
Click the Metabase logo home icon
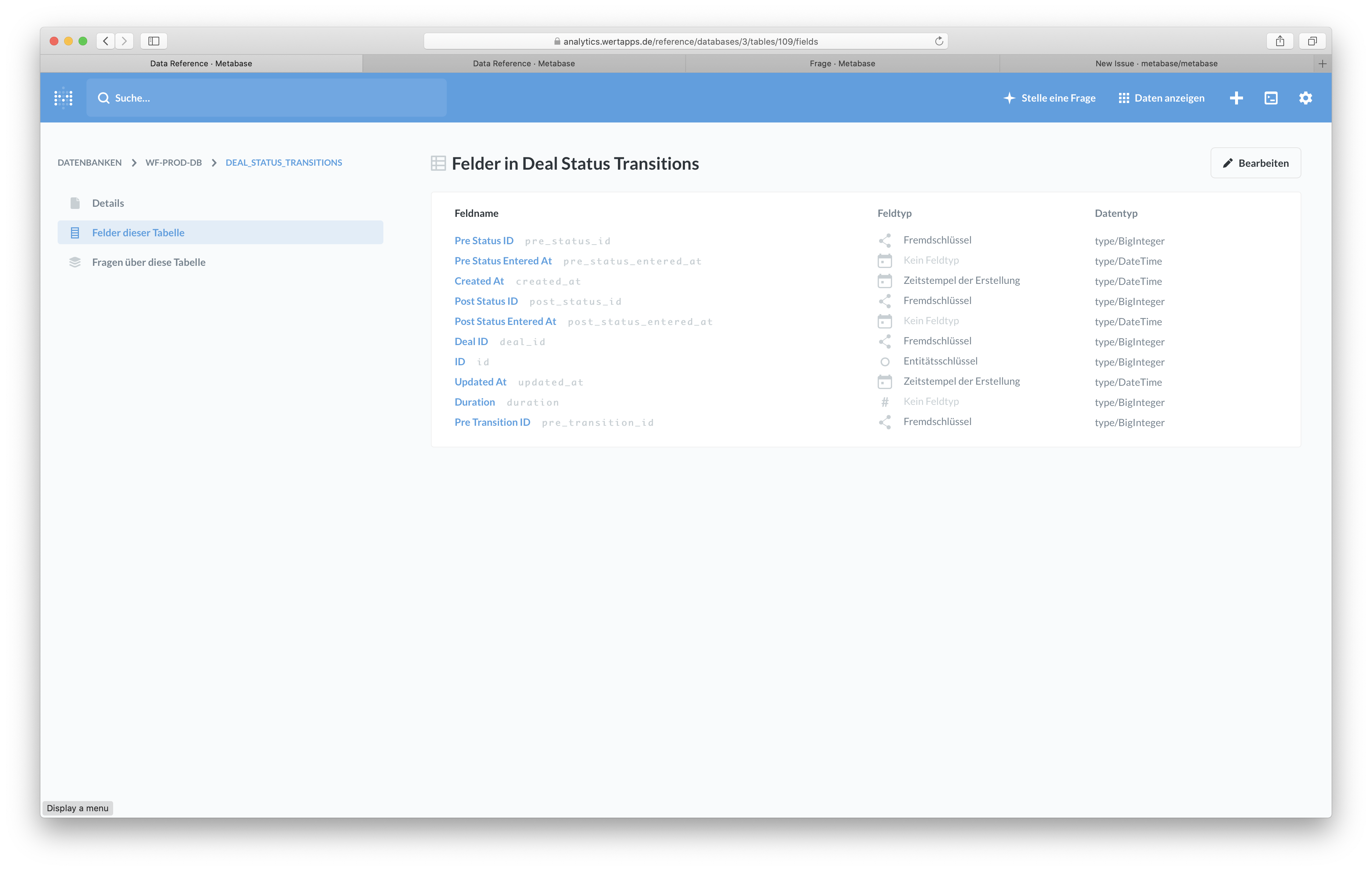[x=63, y=98]
